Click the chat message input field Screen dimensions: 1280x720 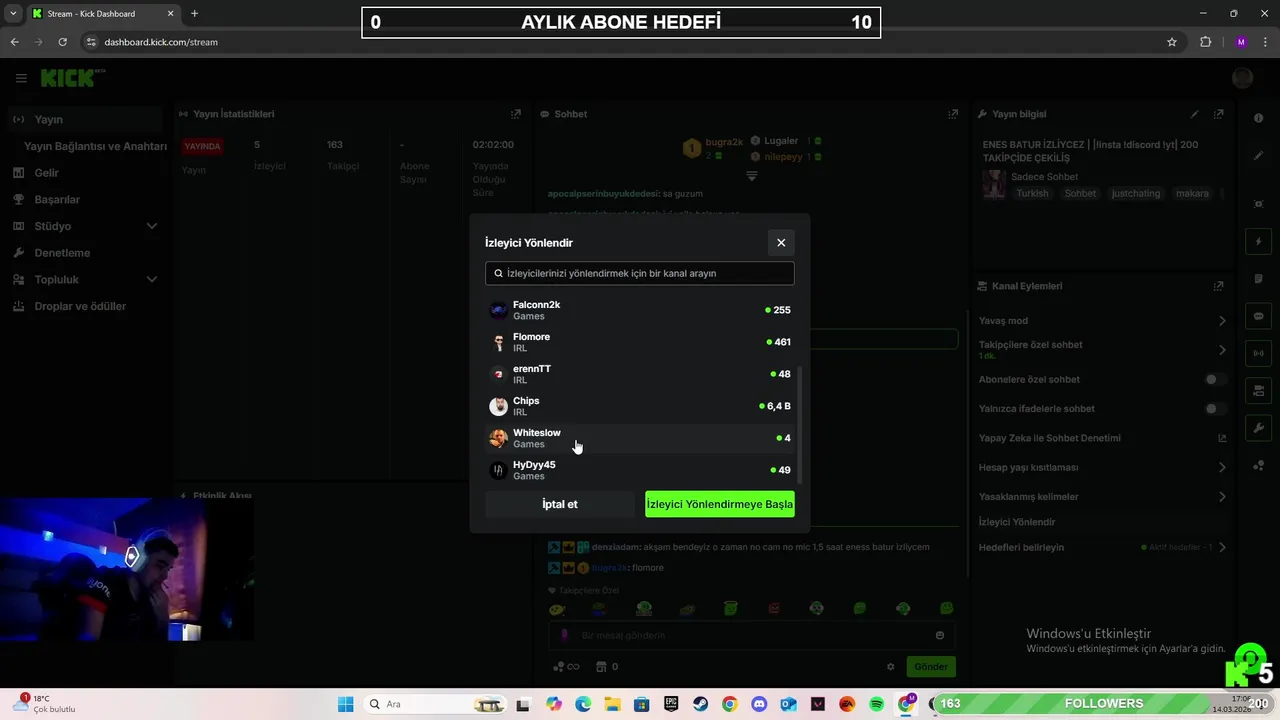coord(750,635)
